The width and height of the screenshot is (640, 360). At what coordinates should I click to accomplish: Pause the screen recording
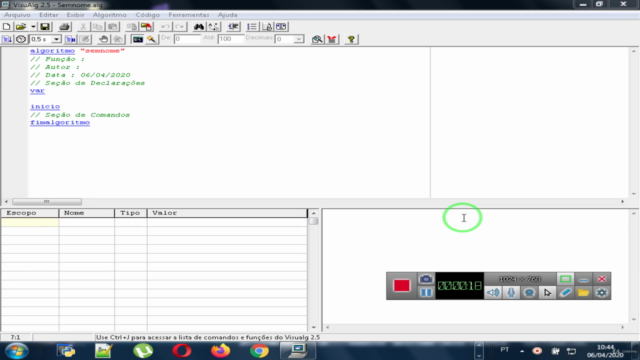426,293
